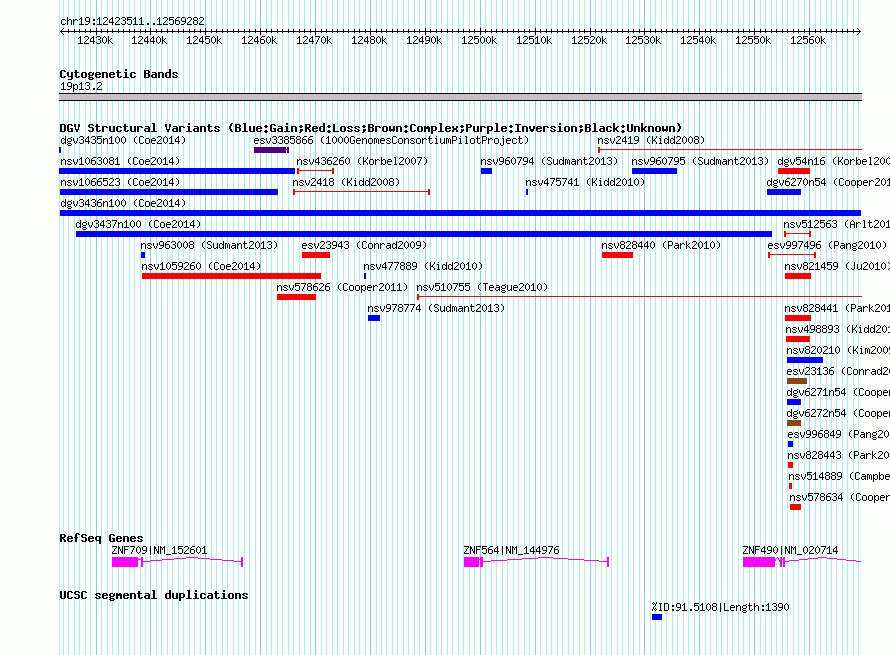This screenshot has width=890, height=655.
Task: Click the %ID:91.5108|Length:1390 label
Action: (720, 607)
